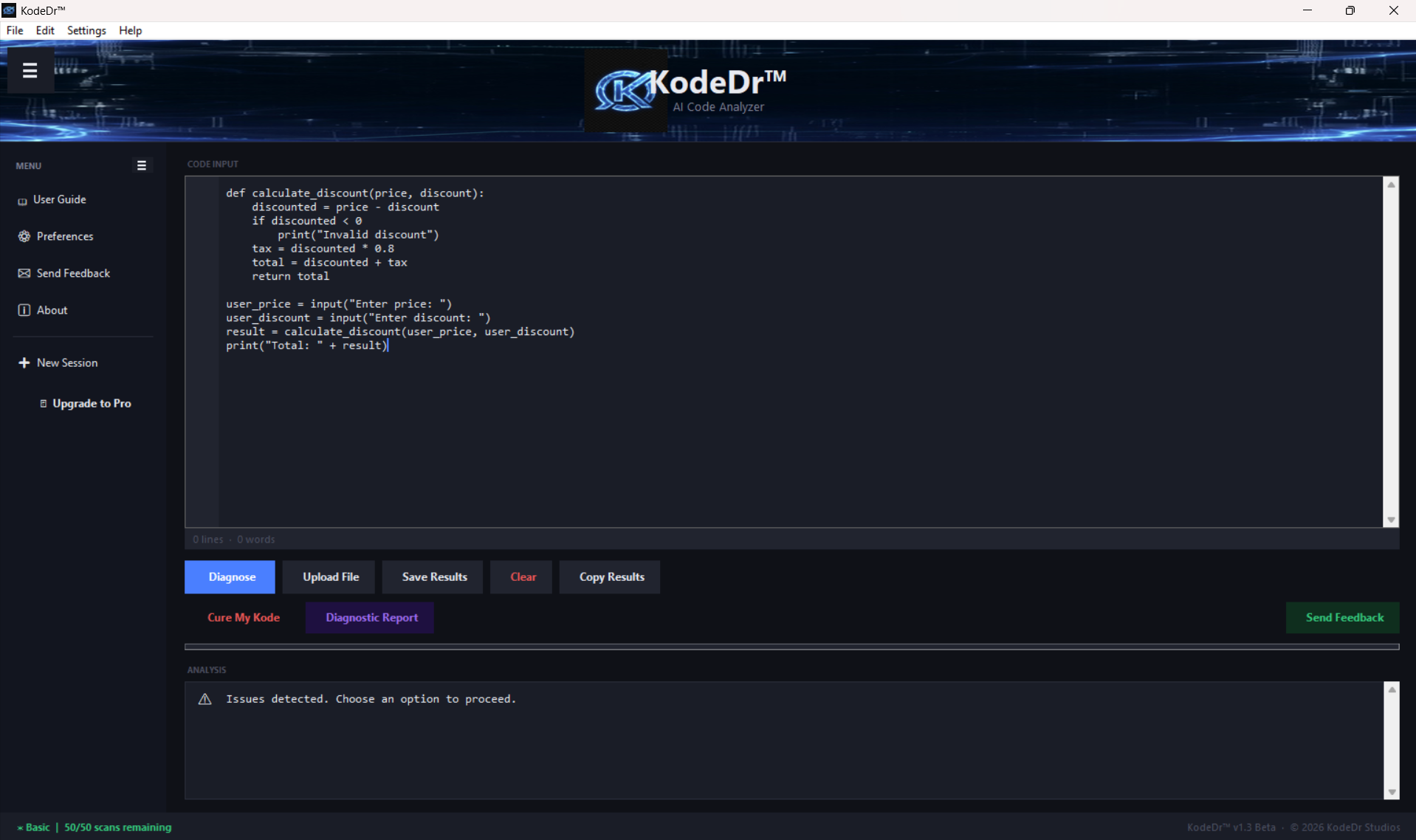Click the 'def calculate_discount' code line
The height and width of the screenshot is (840, 1416).
tap(355, 193)
